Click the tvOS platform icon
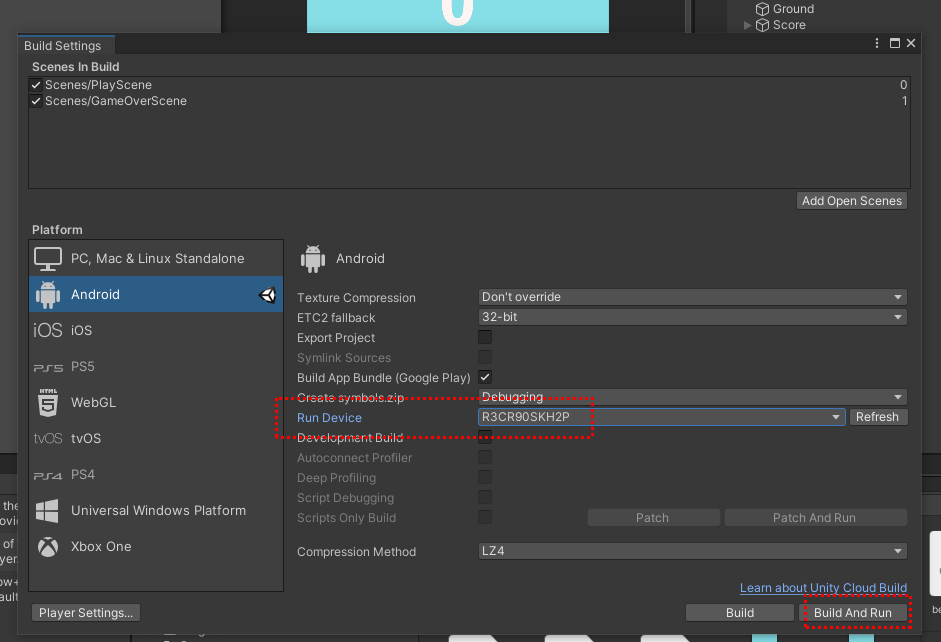Image resolution: width=941 pixels, height=642 pixels. point(48,439)
